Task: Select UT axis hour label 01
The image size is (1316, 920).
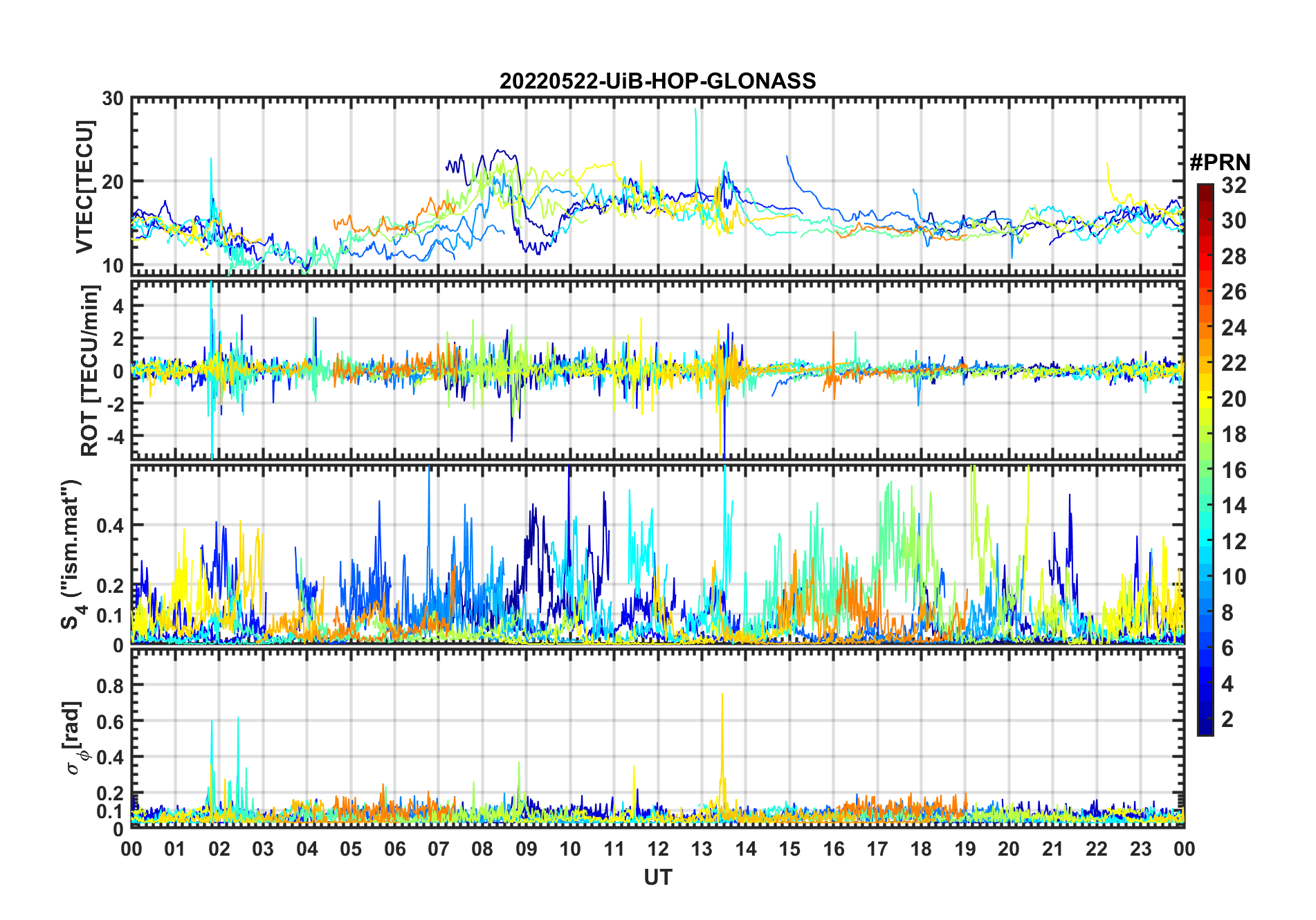Action: (175, 849)
